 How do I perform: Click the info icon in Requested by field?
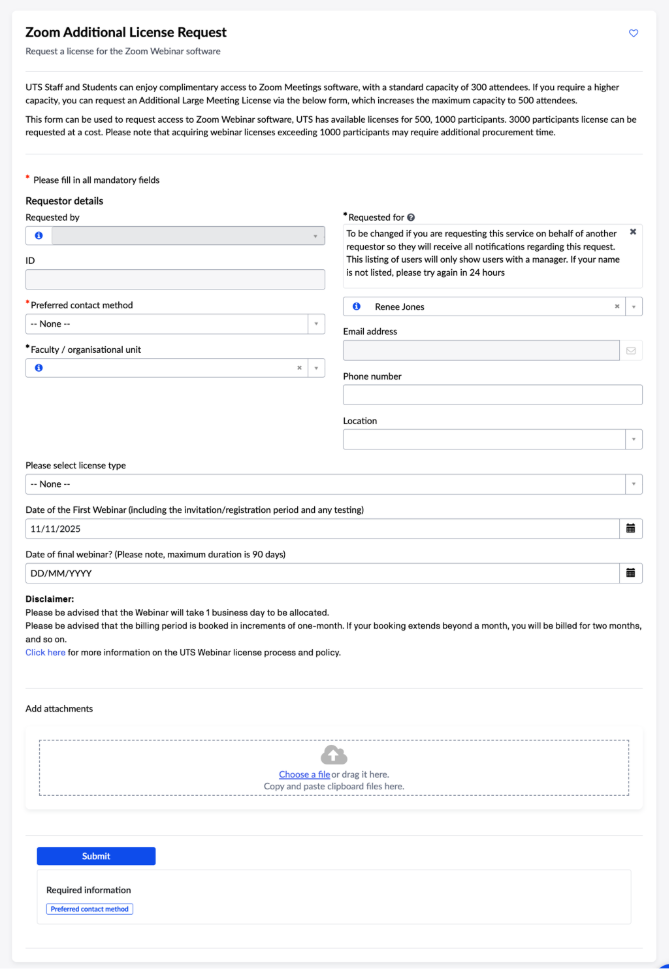coord(39,235)
